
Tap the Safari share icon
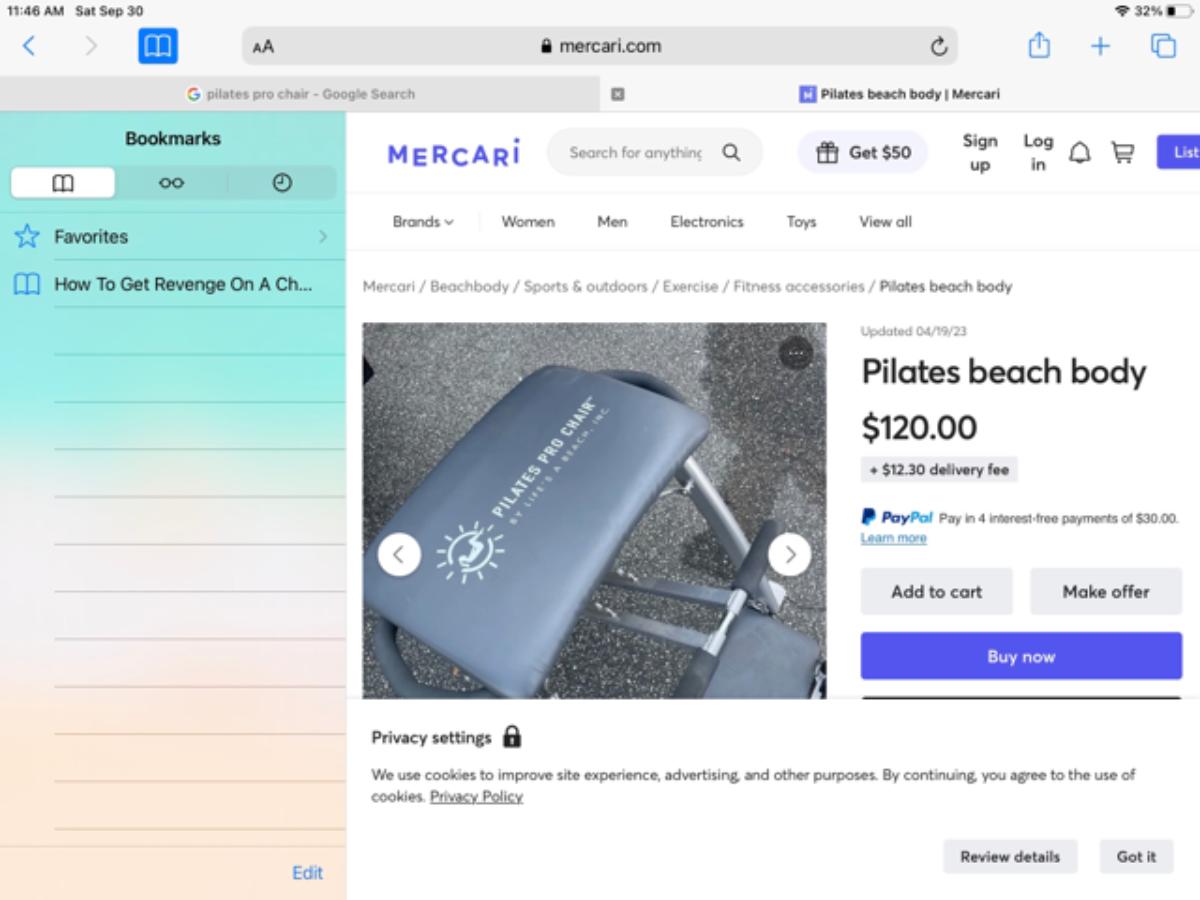[1039, 46]
